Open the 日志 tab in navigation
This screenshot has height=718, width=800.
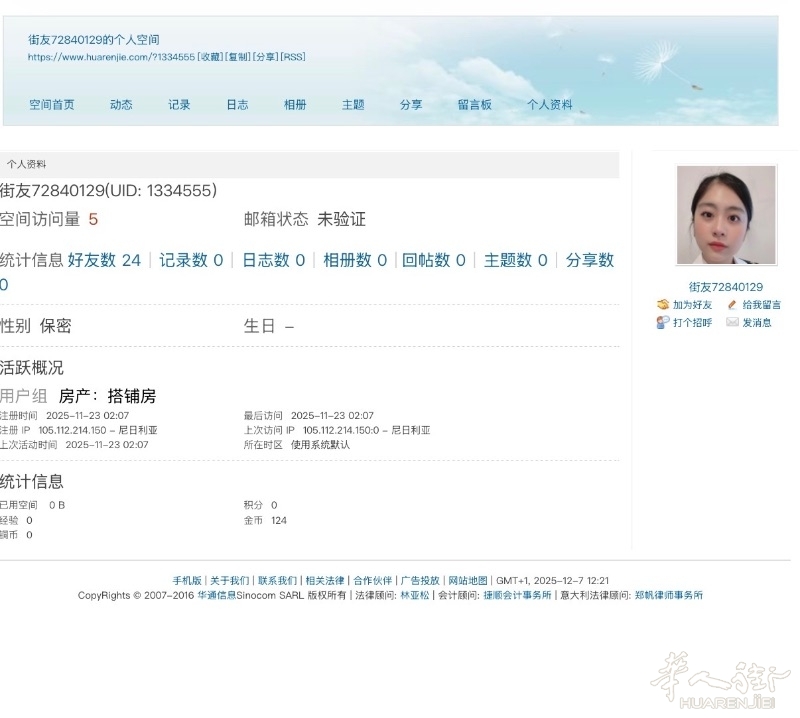[x=237, y=104]
